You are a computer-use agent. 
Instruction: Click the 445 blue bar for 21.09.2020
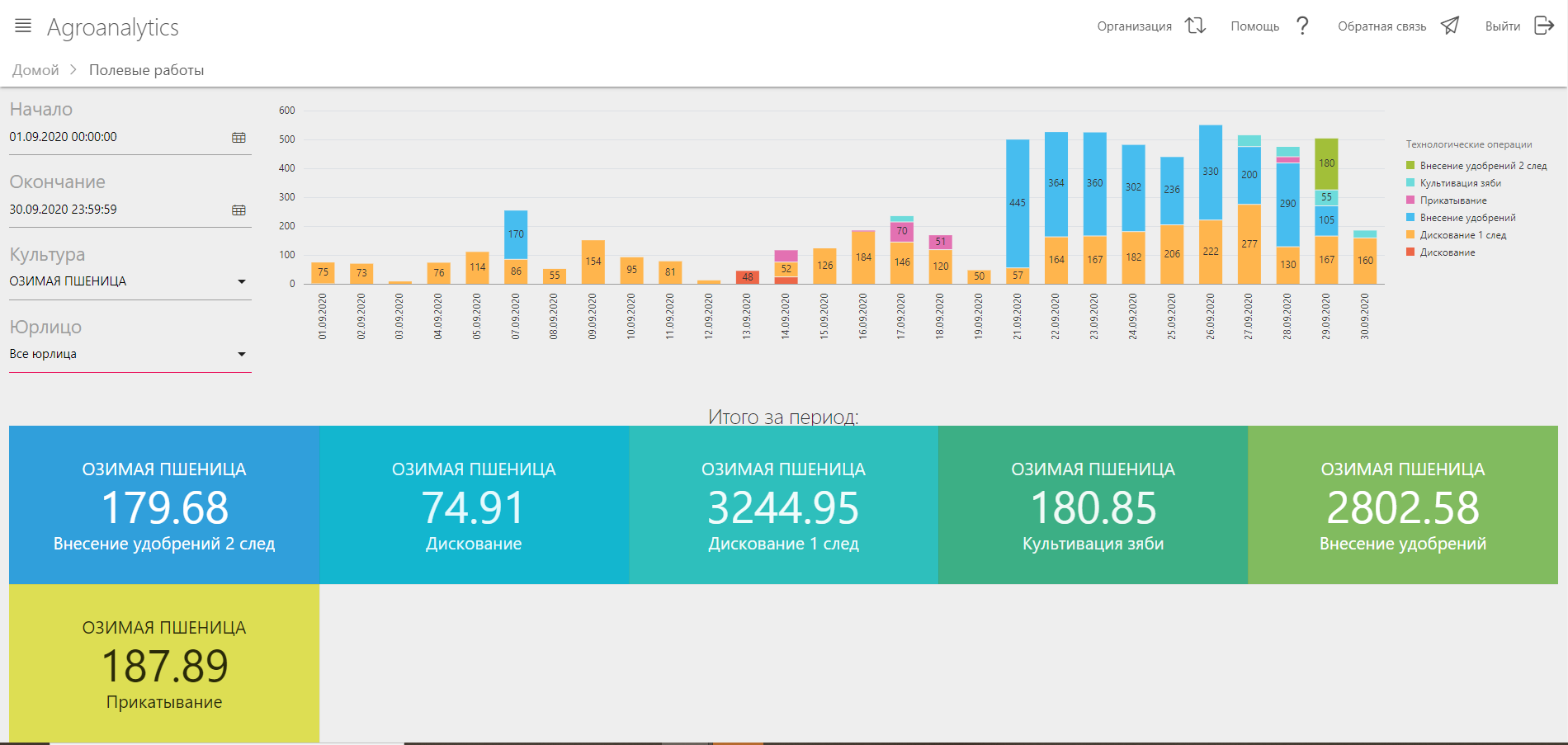pos(1017,203)
